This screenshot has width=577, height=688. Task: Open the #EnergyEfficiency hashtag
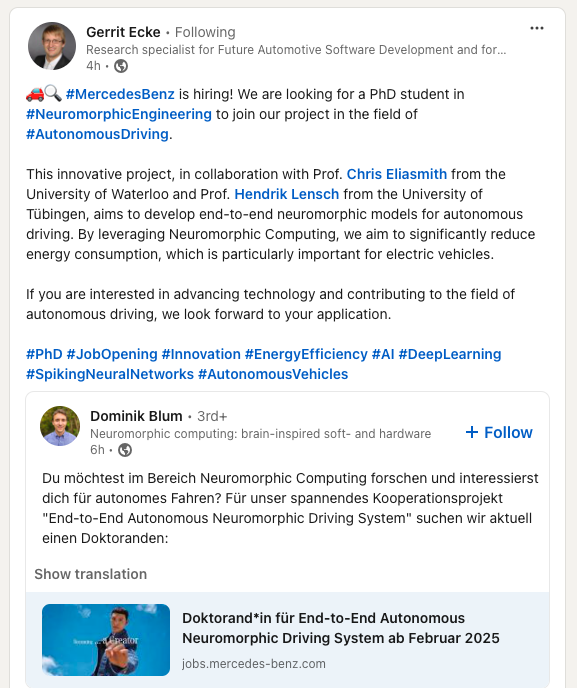306,354
